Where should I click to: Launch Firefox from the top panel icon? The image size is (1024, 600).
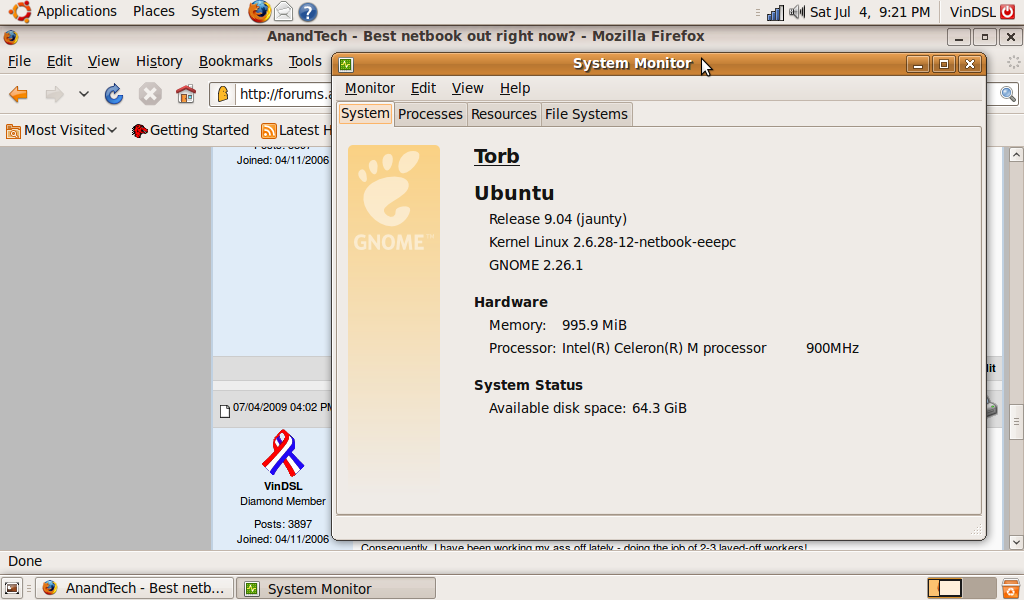260,12
